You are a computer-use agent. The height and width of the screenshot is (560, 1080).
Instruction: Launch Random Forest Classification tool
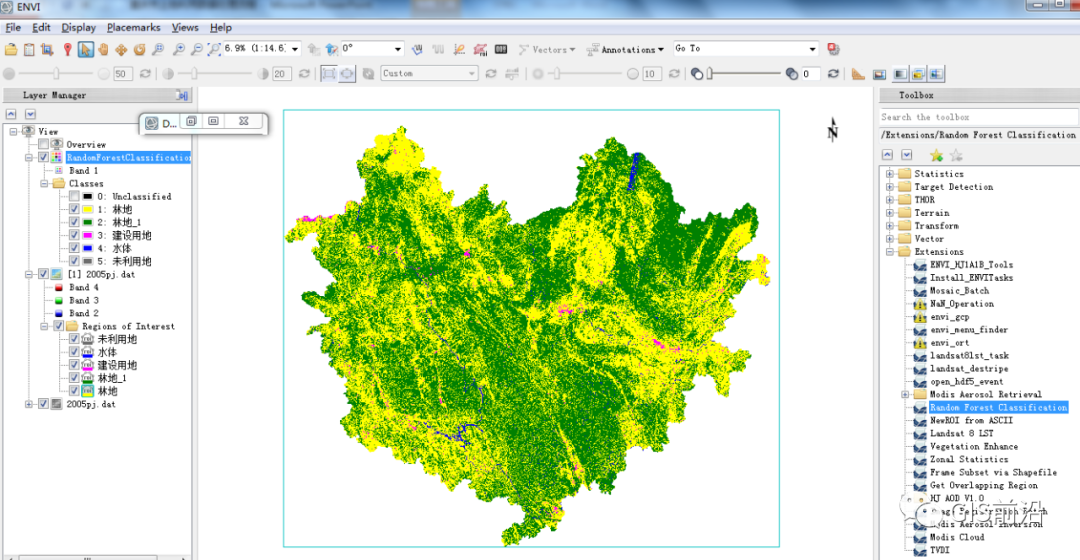[998, 407]
